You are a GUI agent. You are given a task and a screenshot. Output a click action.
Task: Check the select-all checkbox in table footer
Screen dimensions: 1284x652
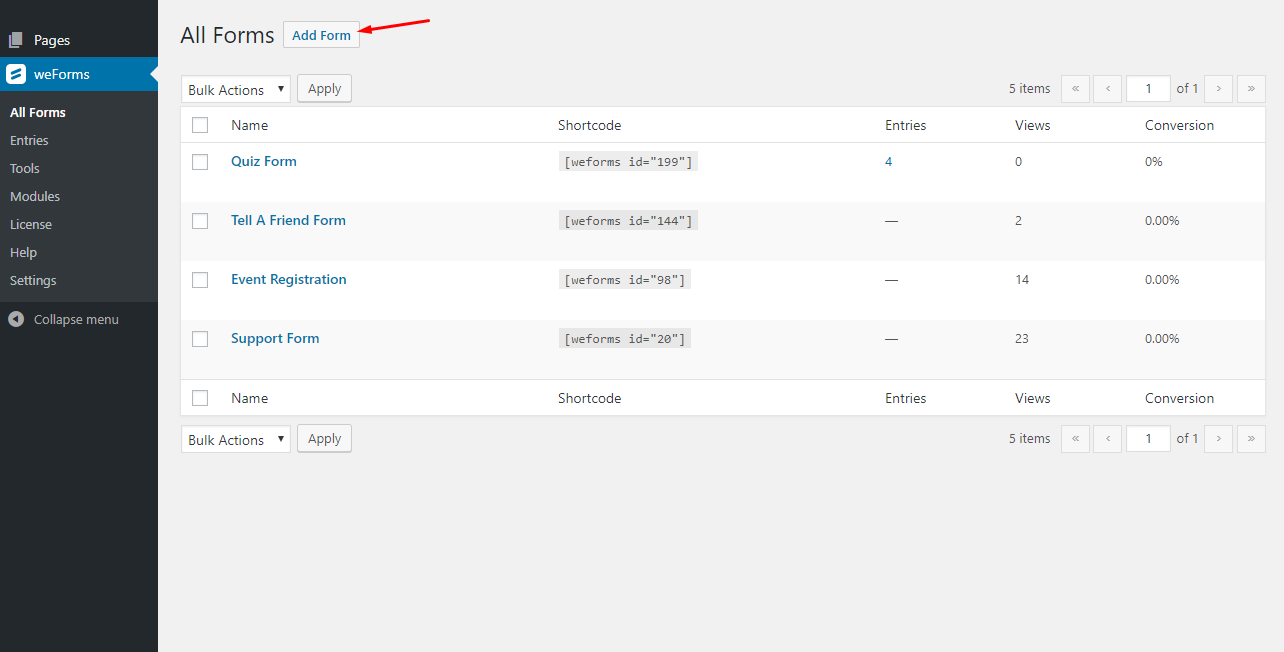tap(200, 398)
